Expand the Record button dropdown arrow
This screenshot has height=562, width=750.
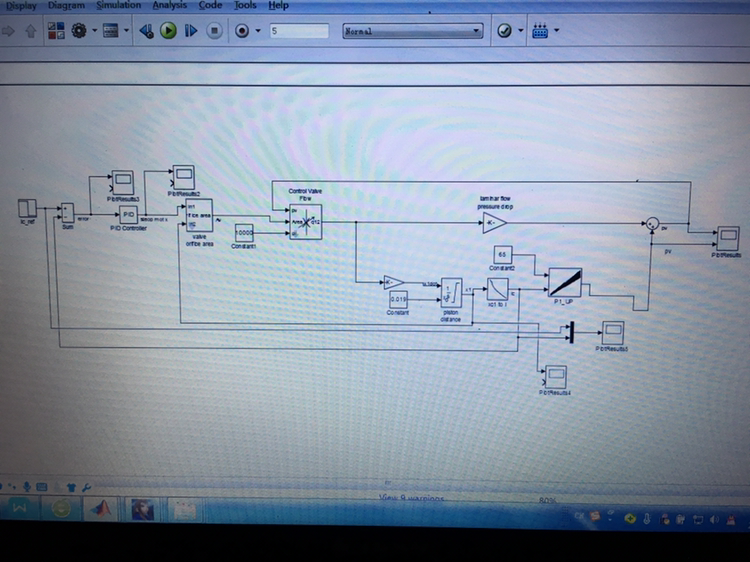258,31
